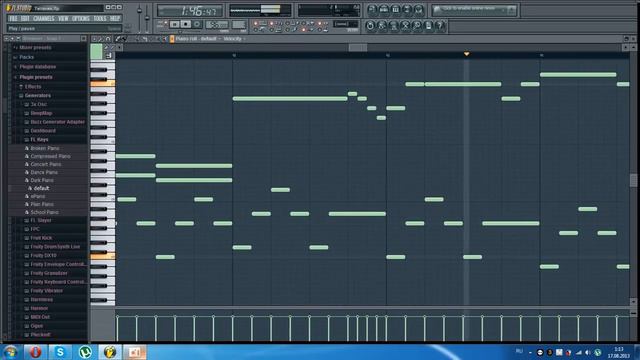Select the School Piano preset
This screenshot has height=360, width=640.
click(x=44, y=212)
